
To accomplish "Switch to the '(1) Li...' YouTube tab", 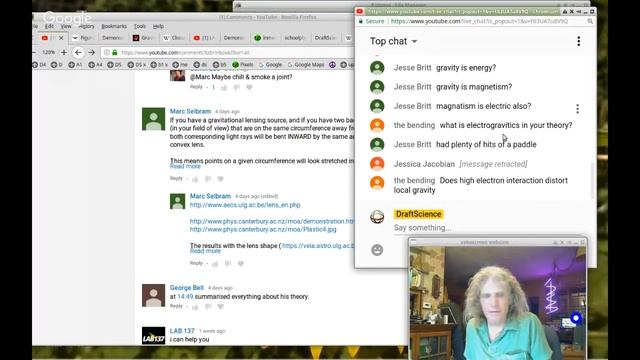I will pos(204,38).
